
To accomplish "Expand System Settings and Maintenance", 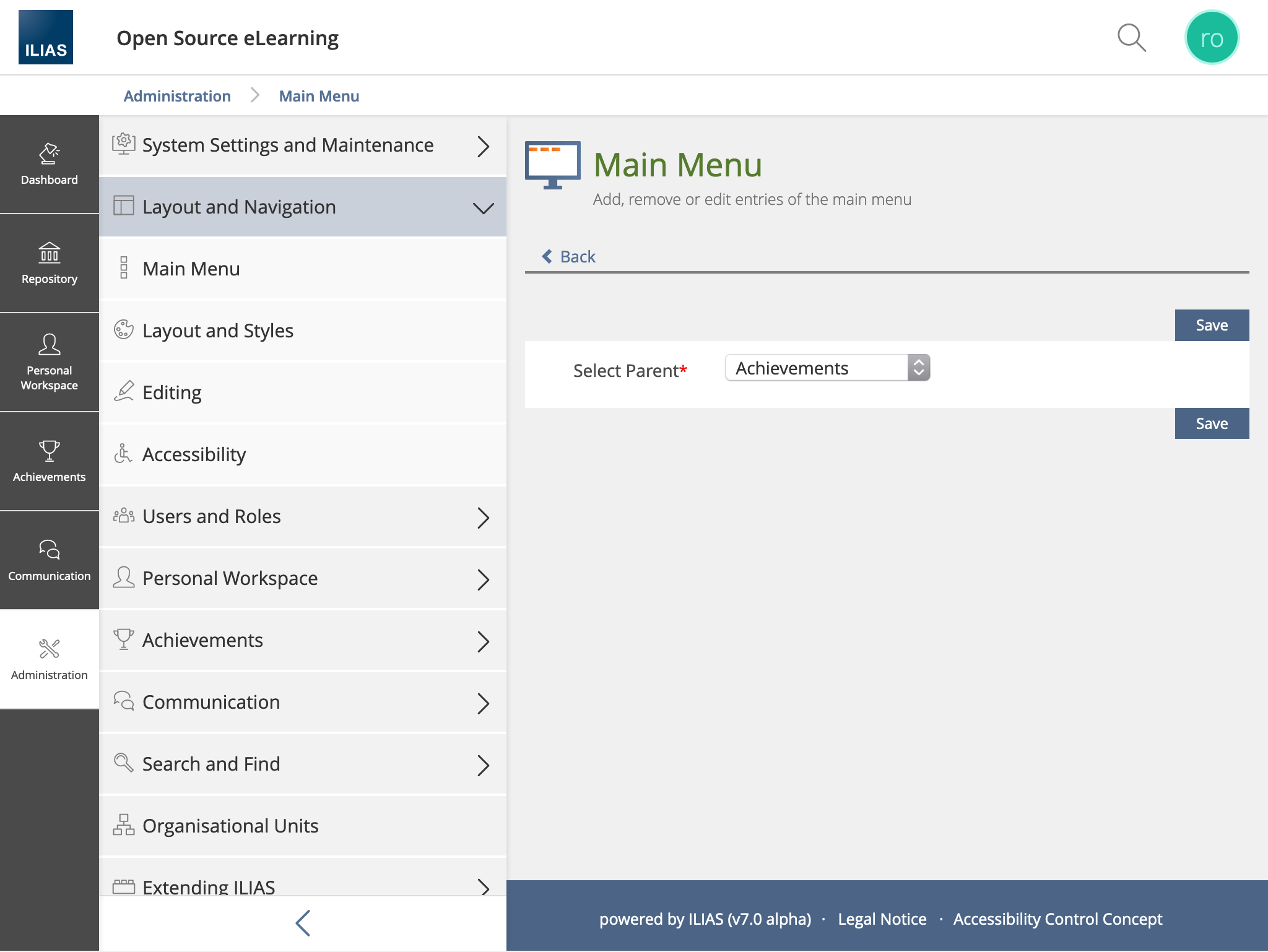I will [x=302, y=145].
